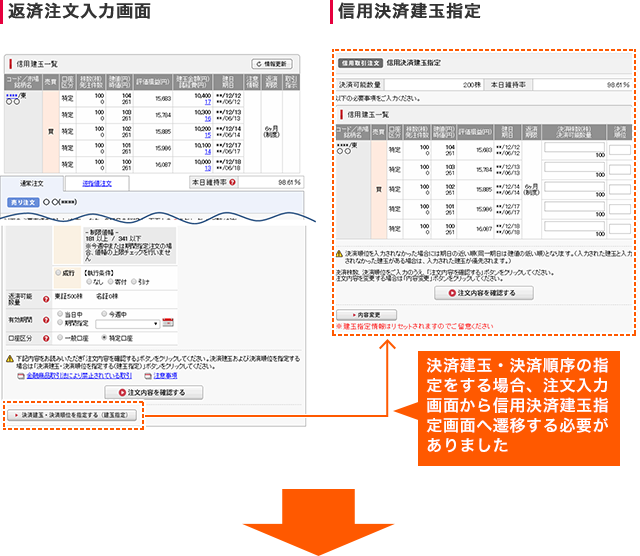This screenshot has width=640, height=556.
Task: Click 注文内容を確認する in left panel
Action: [x=152, y=392]
